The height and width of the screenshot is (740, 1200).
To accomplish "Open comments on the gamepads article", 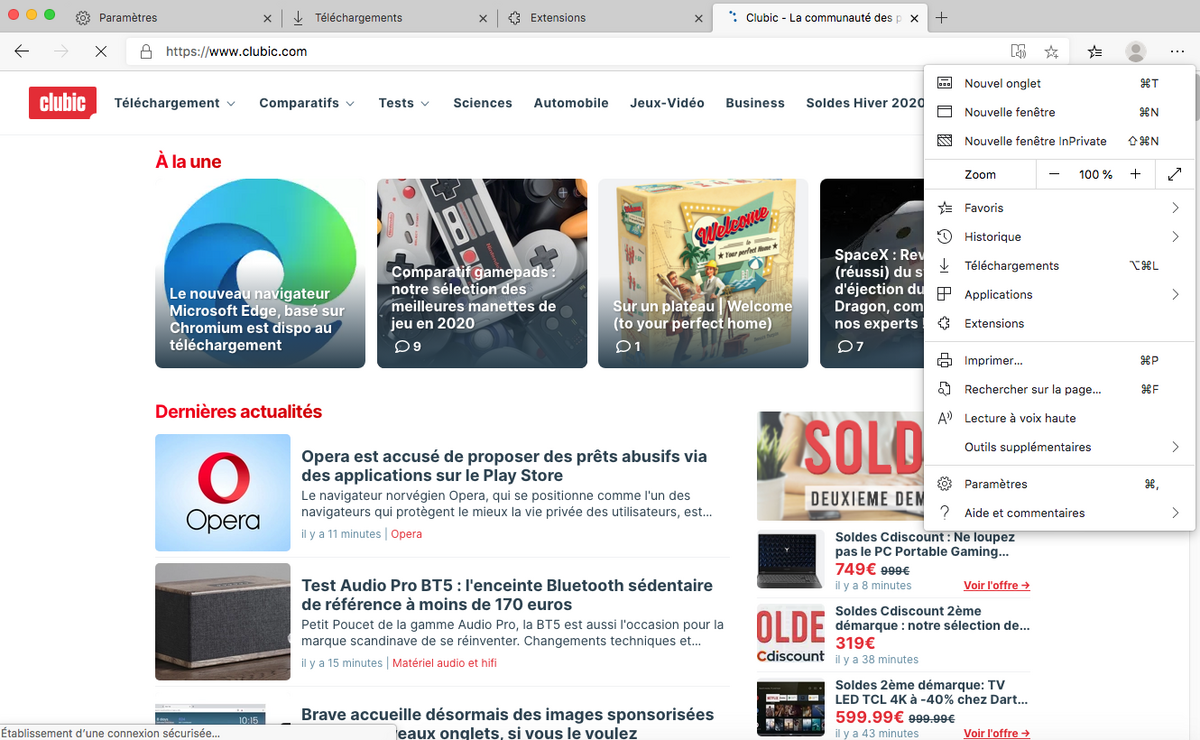I will tap(408, 346).
